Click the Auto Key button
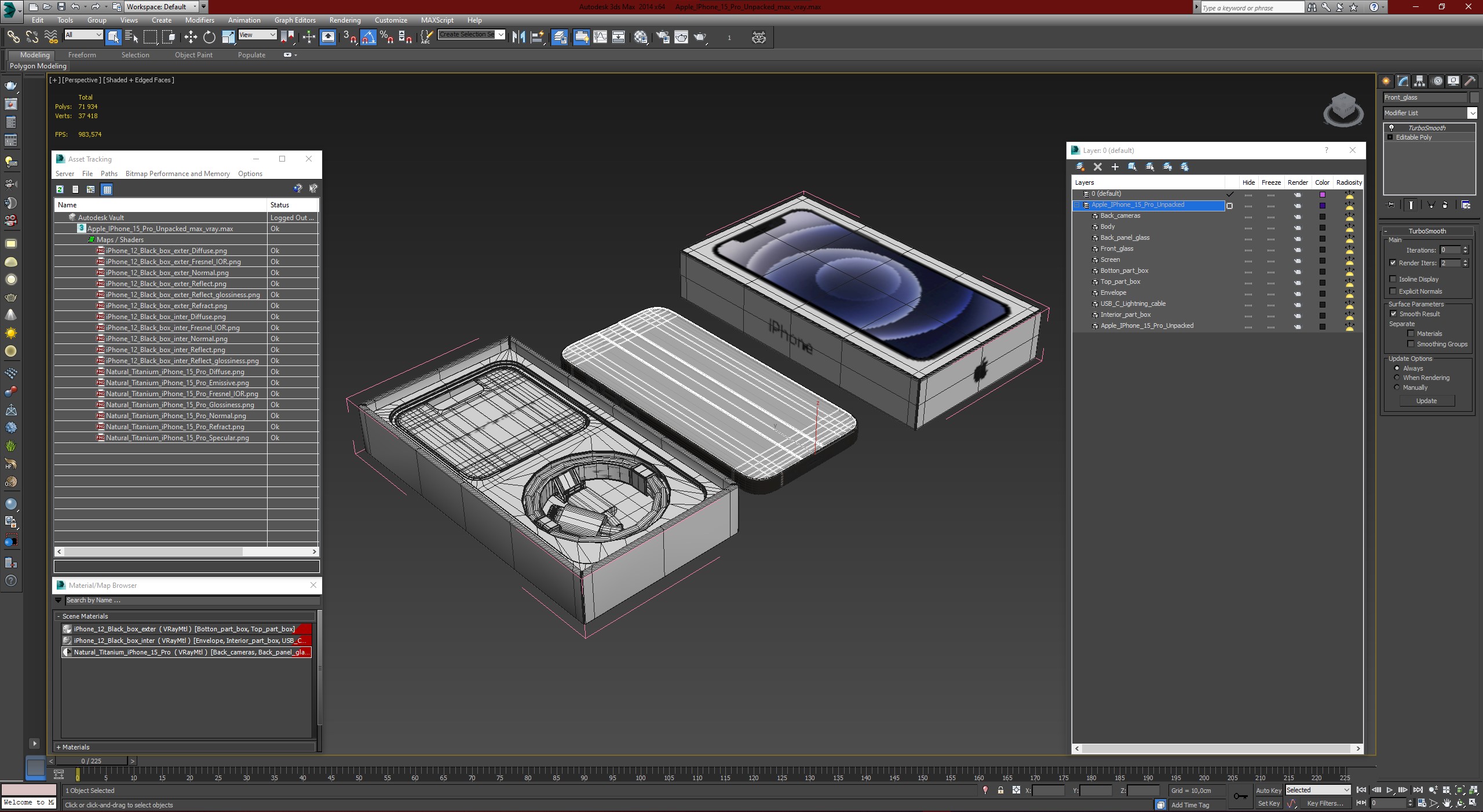Screen dimensions: 1483x812 click(1268, 791)
